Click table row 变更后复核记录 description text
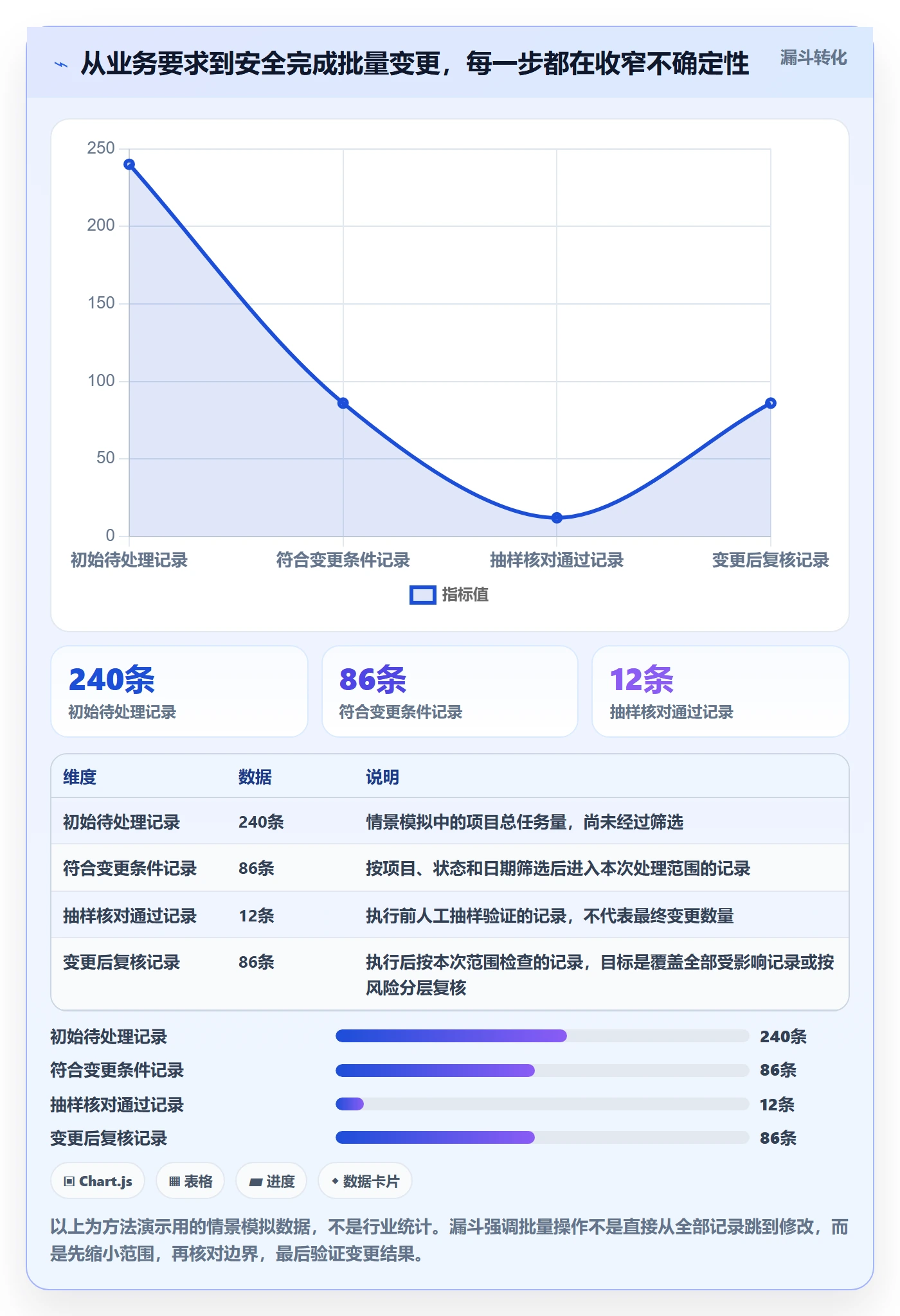900x1316 pixels. pos(600,975)
